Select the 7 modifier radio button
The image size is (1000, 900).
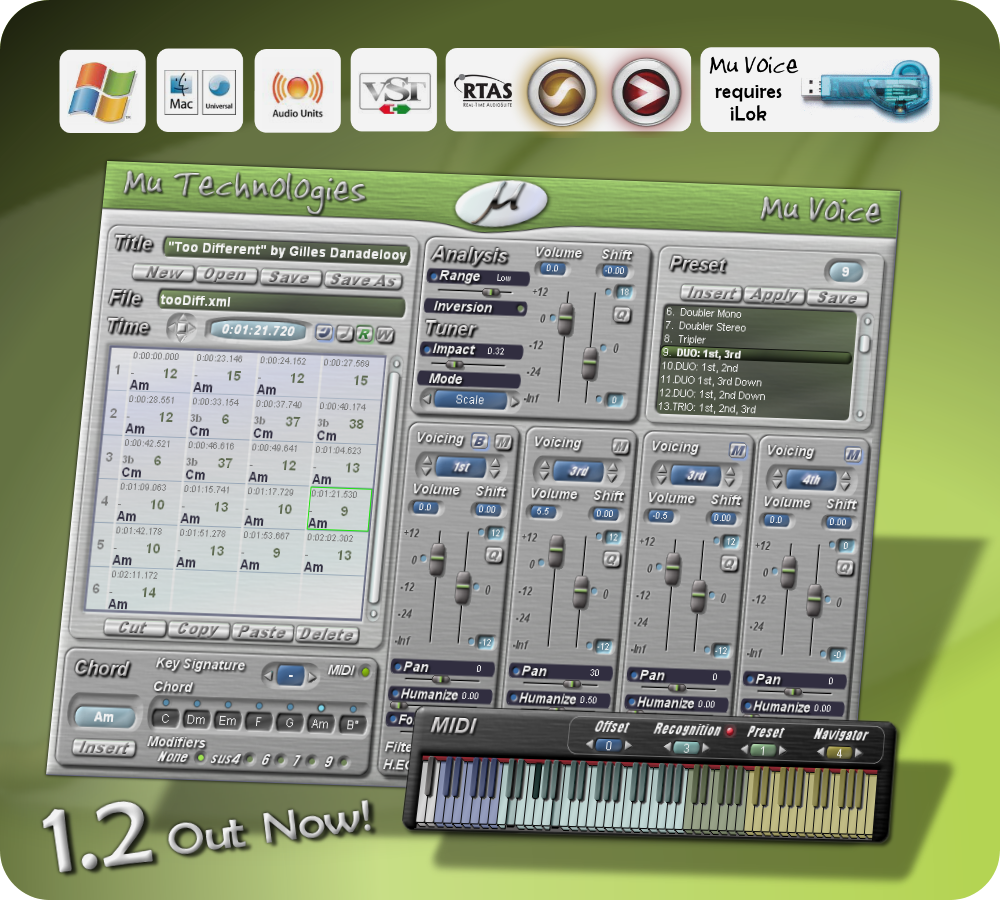tap(311, 761)
